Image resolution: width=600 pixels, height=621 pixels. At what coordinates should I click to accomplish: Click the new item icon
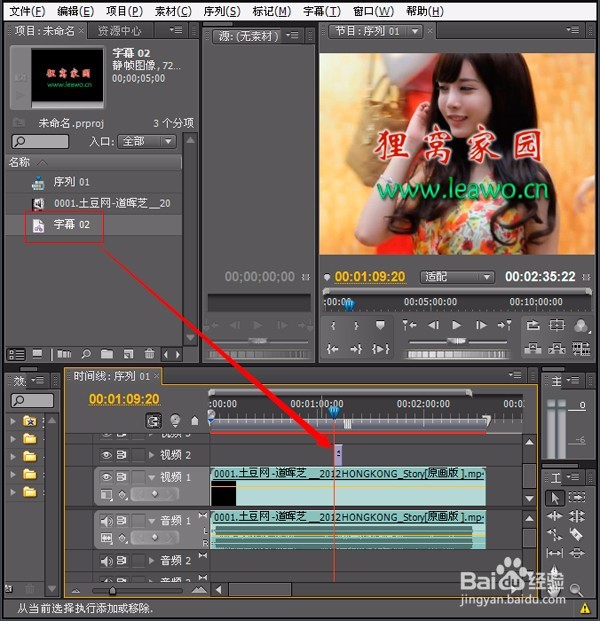(x=128, y=354)
